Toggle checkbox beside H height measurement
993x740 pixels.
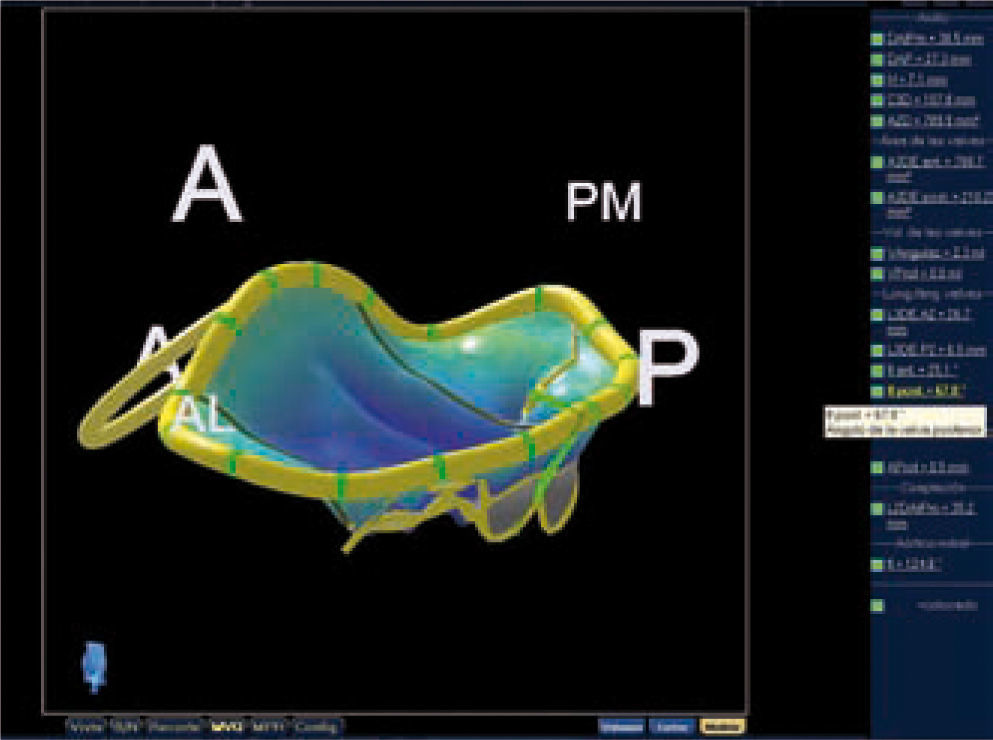click(x=877, y=79)
